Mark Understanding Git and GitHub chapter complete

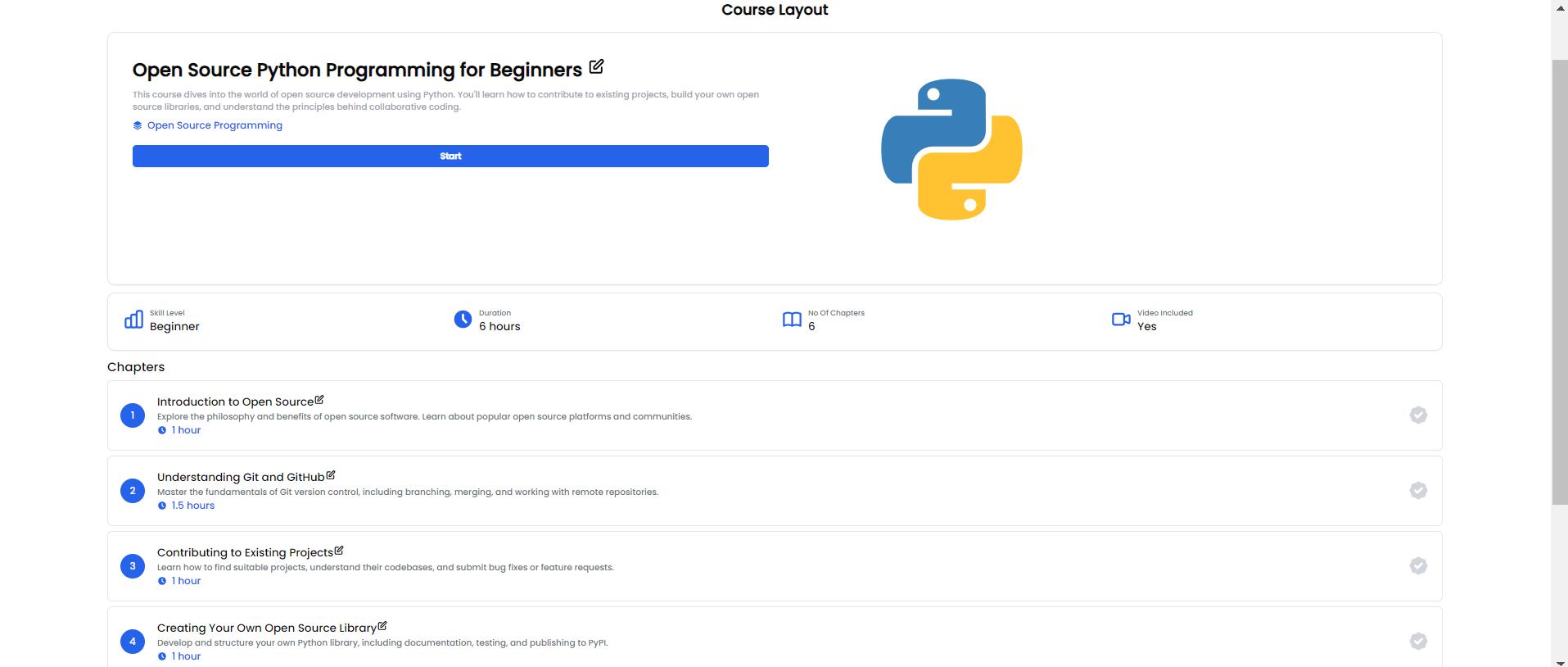click(1418, 491)
